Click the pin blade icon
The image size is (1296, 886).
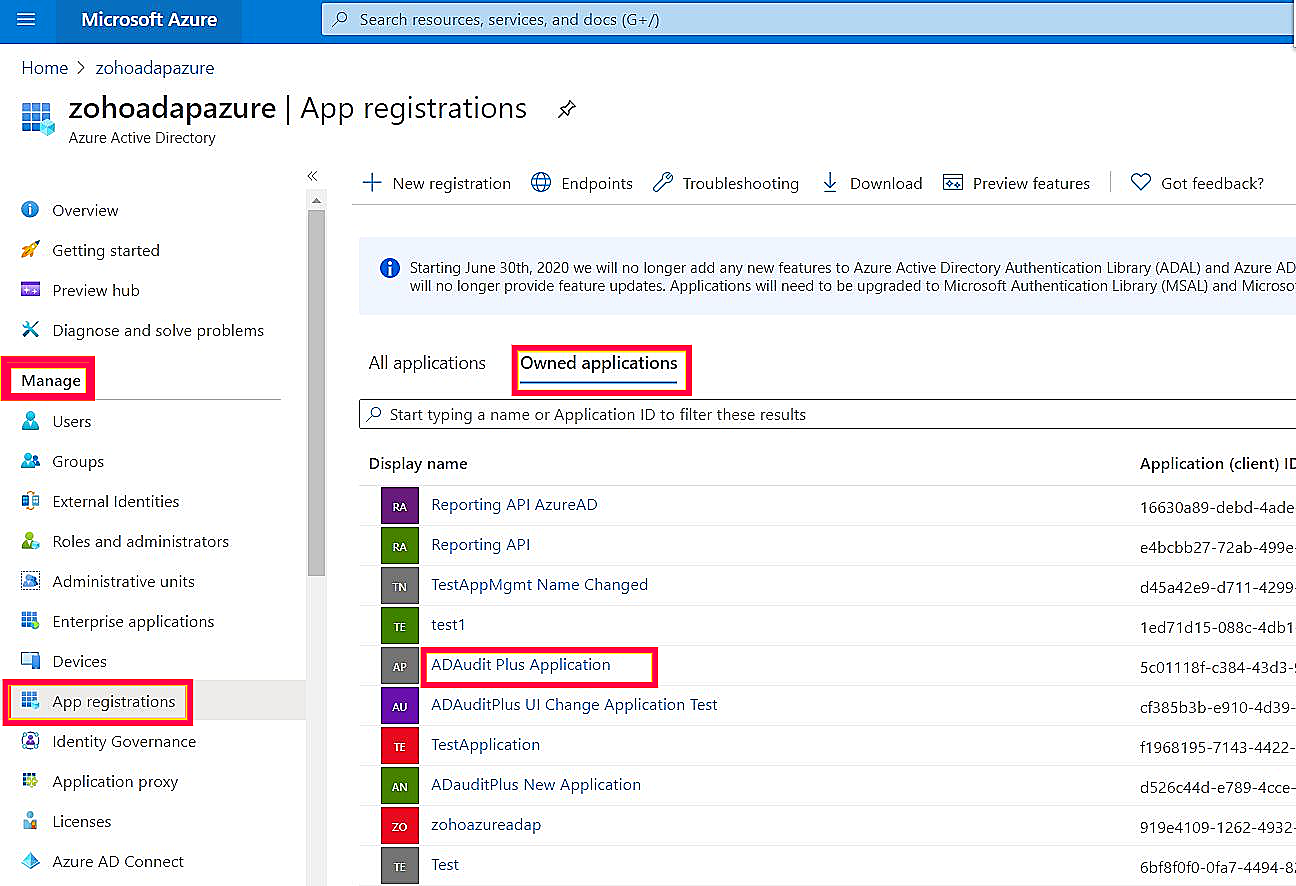[x=567, y=109]
